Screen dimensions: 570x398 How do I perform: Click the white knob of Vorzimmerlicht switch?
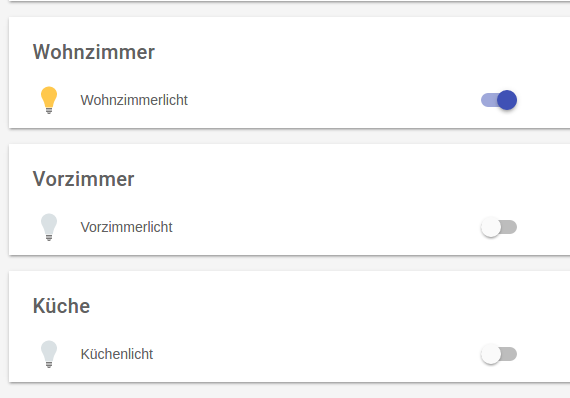coord(491,227)
